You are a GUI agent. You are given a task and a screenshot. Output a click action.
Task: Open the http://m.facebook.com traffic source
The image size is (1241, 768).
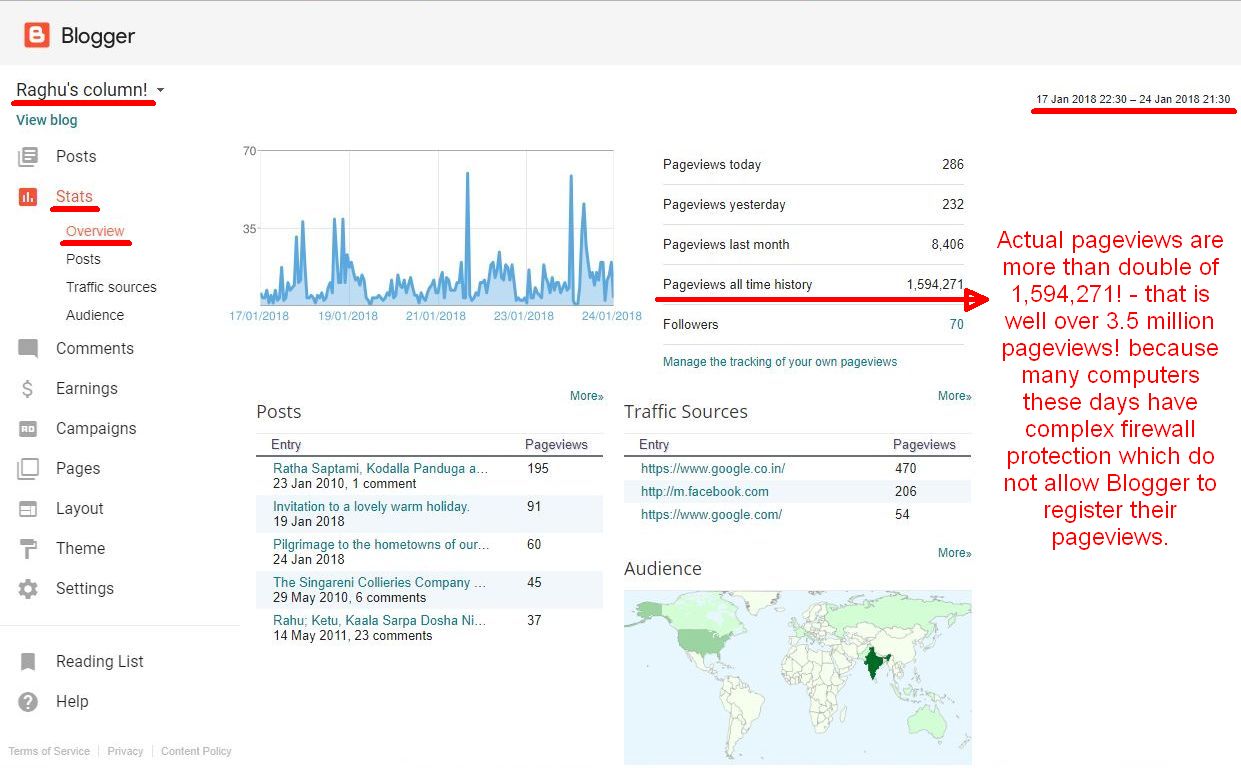click(705, 491)
